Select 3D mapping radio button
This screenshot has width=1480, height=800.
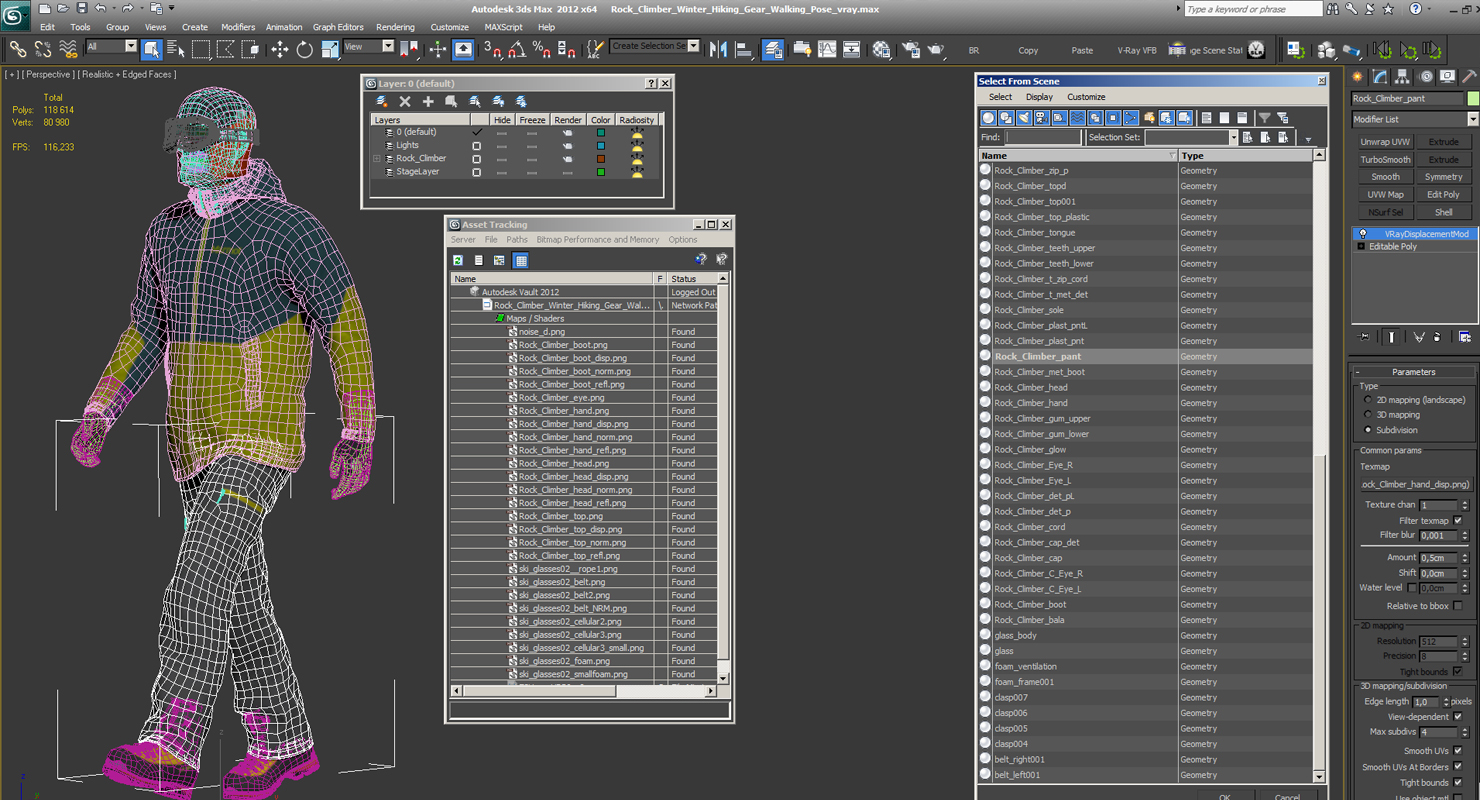1368,415
